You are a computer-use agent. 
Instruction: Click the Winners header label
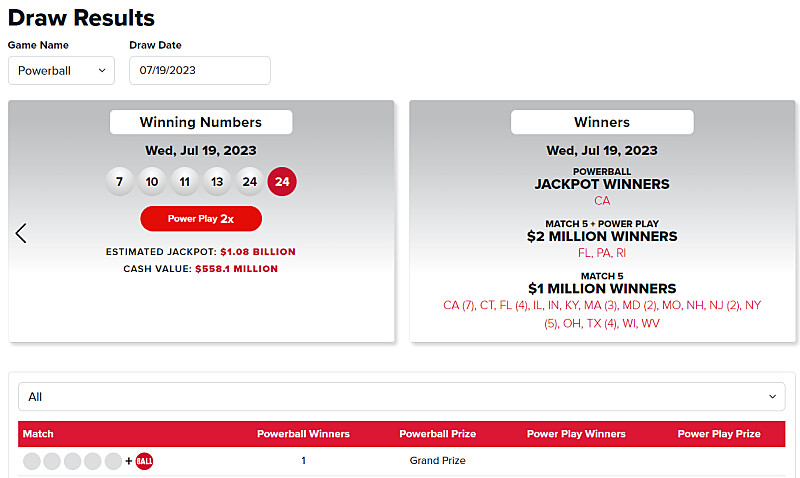coord(602,122)
